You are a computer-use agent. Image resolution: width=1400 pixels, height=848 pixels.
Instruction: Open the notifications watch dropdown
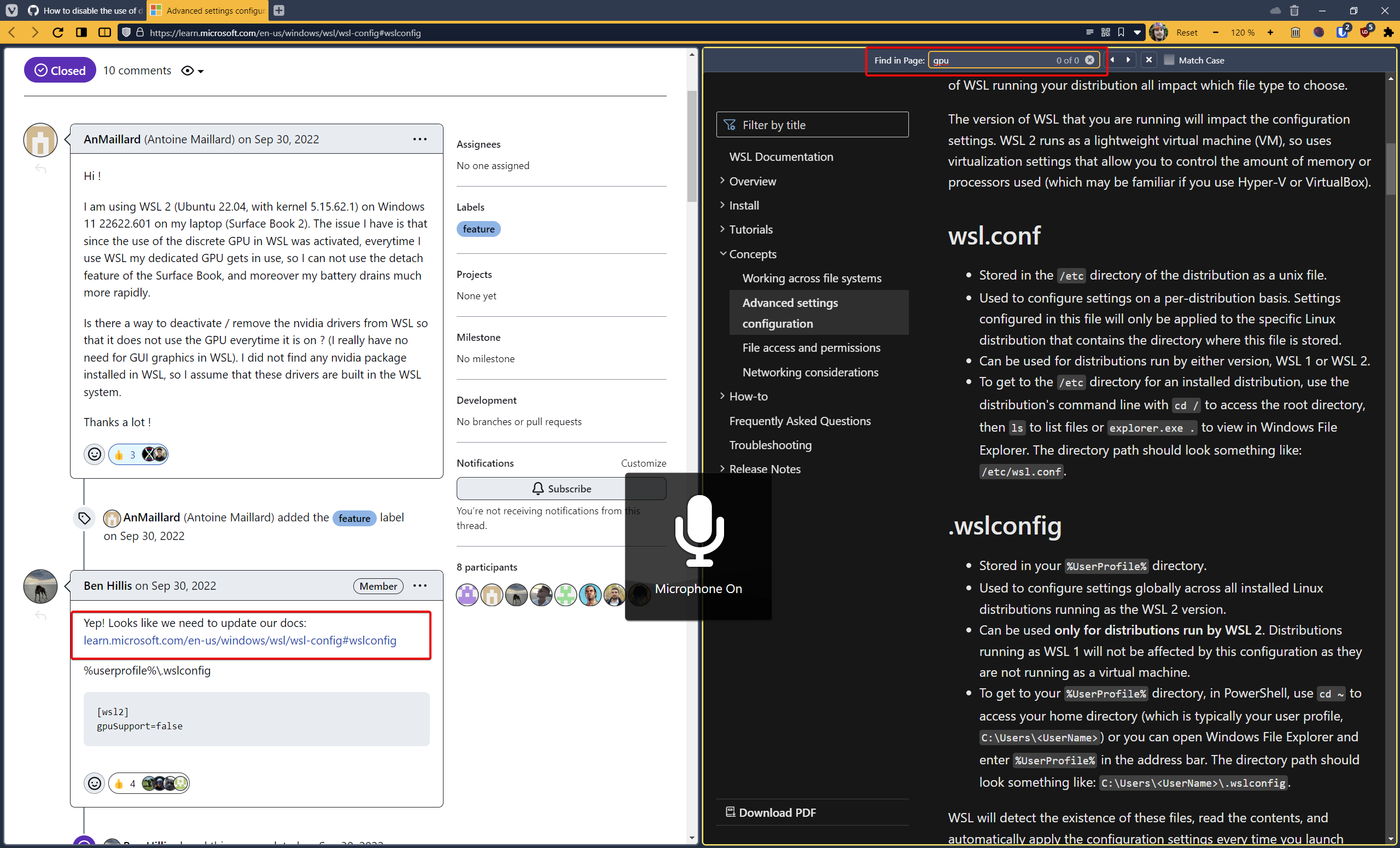coord(191,71)
